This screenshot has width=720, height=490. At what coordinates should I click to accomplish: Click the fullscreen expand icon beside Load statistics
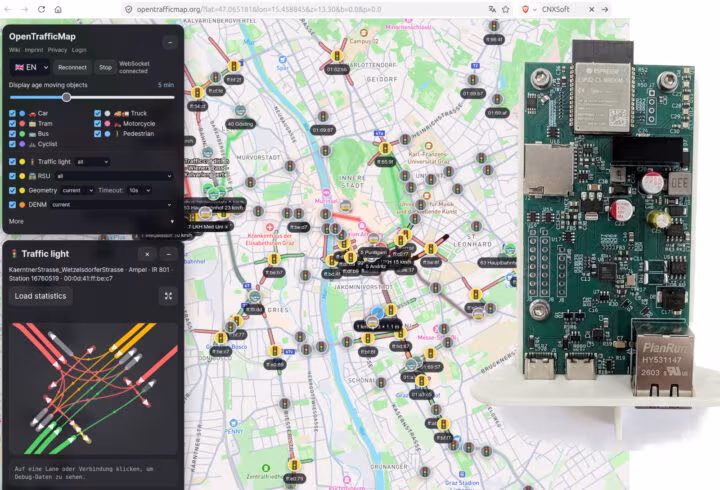coord(169,296)
